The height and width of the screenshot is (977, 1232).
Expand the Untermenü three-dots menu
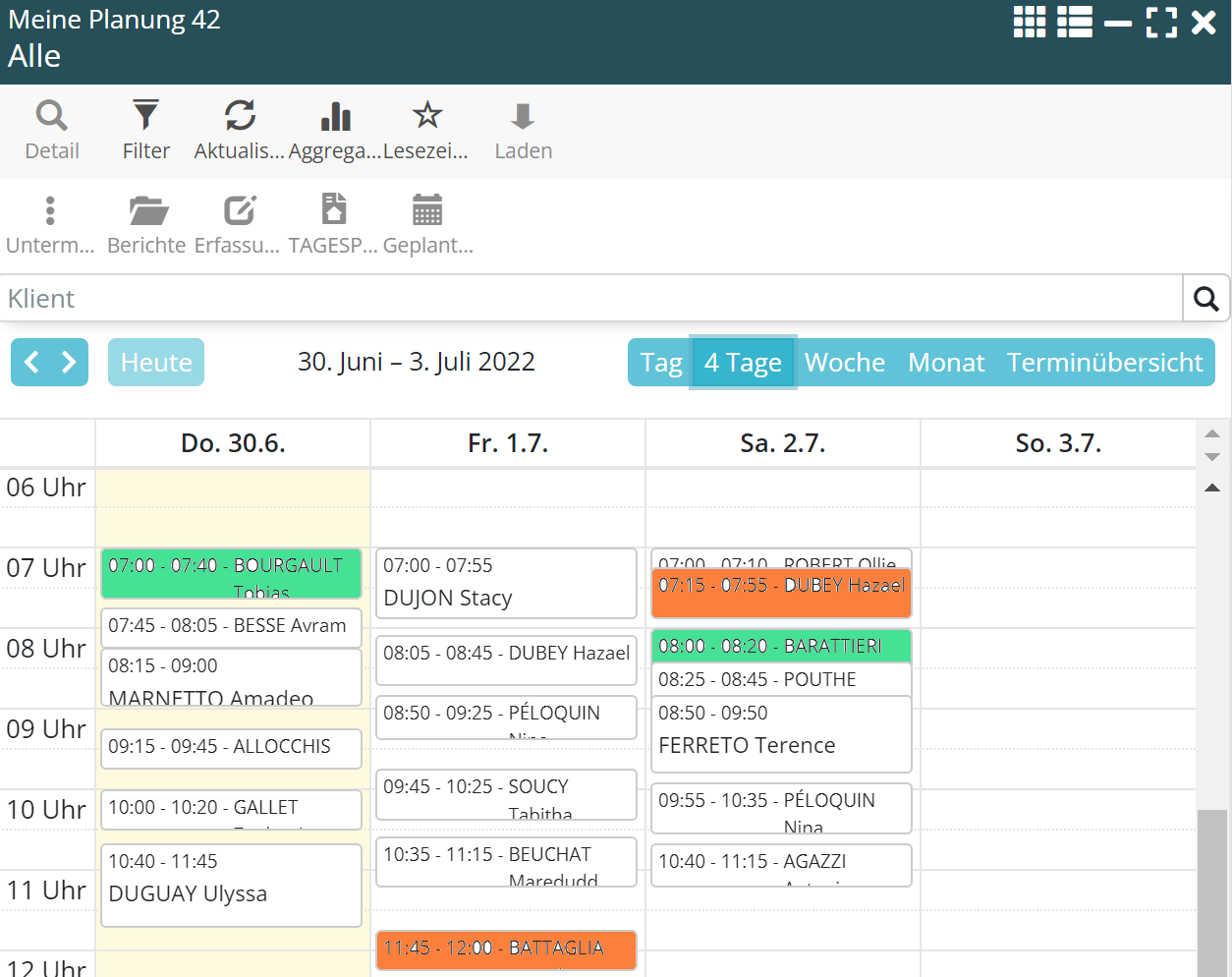(50, 210)
